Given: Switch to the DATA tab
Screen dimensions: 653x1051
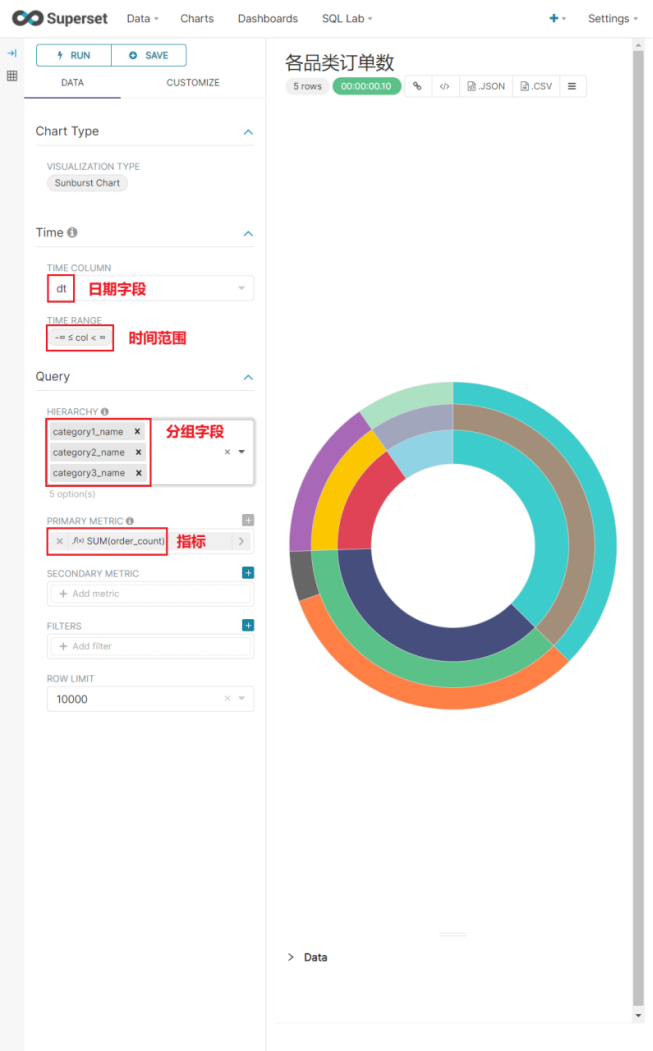Looking at the screenshot, I should coord(72,82).
